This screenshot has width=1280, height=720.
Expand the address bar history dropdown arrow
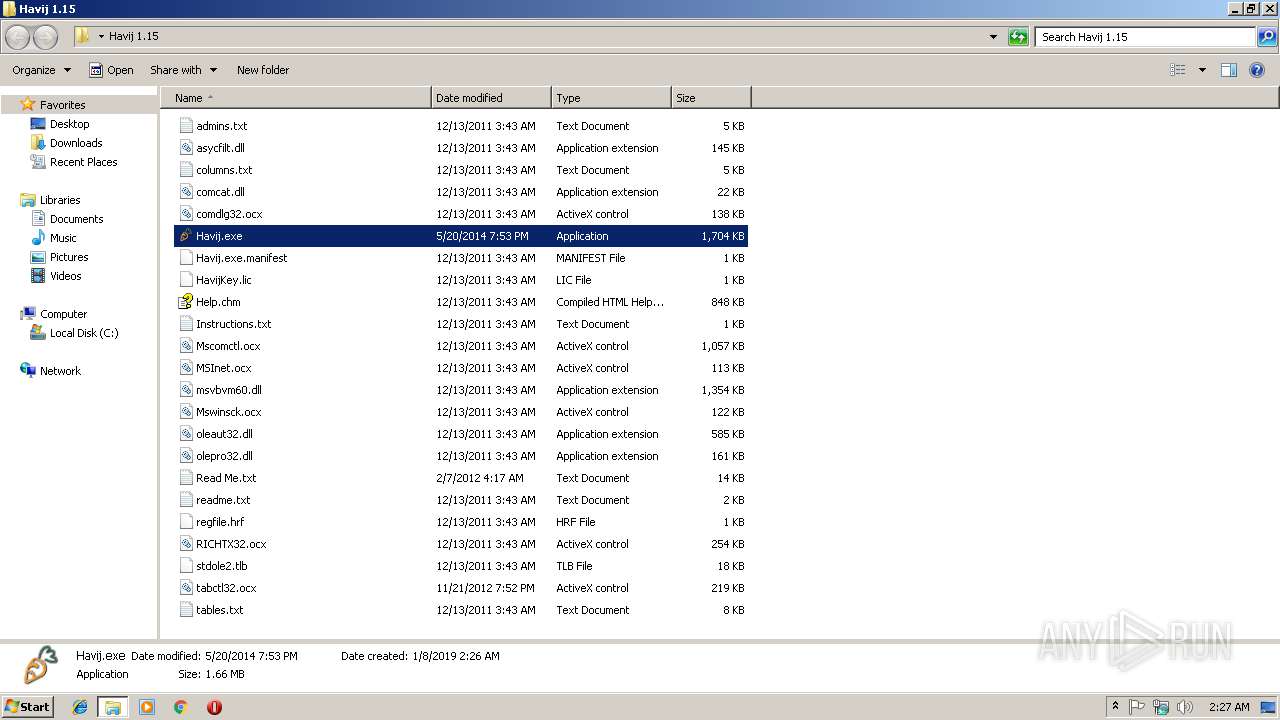[993, 37]
